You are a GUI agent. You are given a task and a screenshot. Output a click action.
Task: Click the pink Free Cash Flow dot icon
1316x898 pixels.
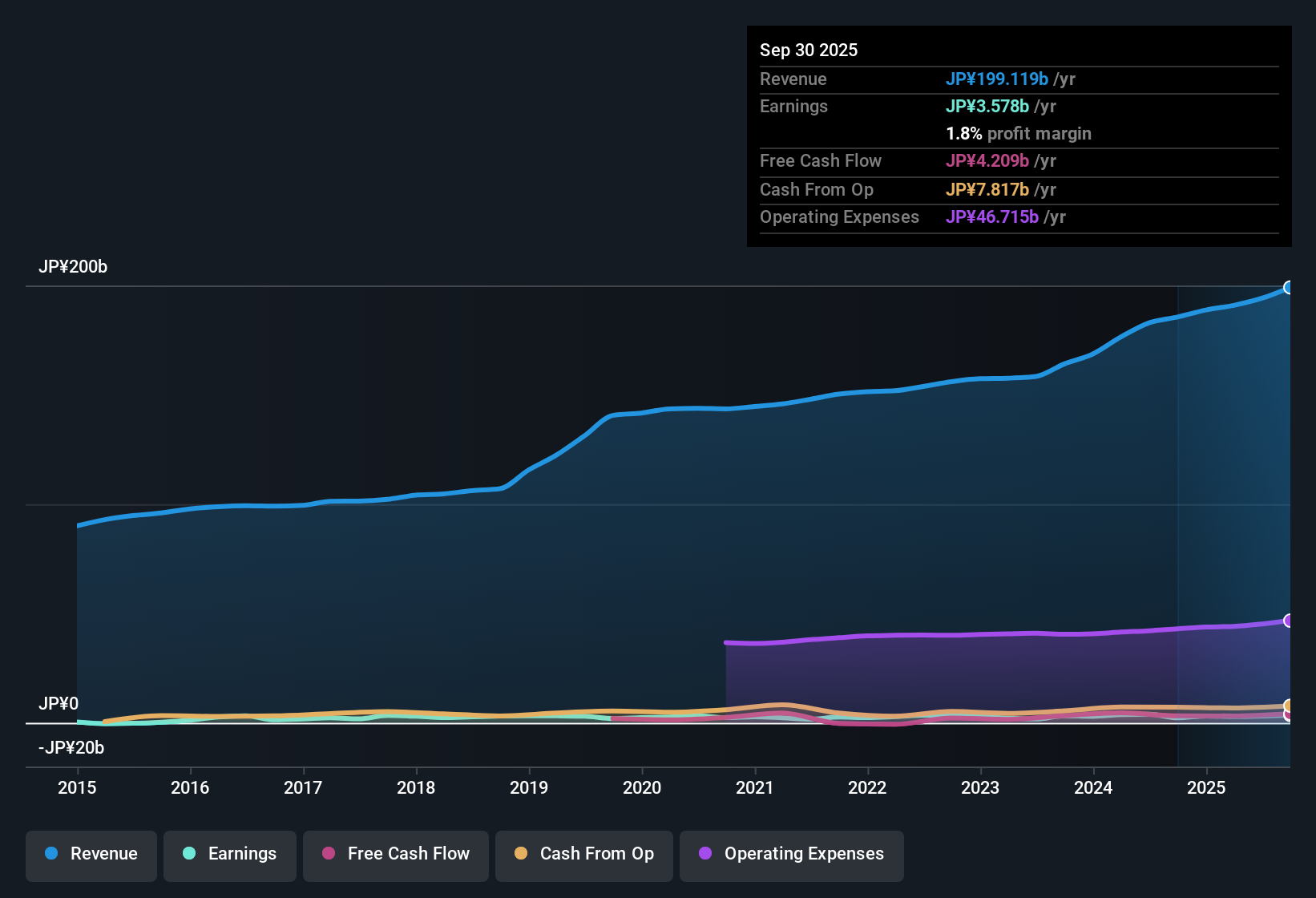[329, 854]
